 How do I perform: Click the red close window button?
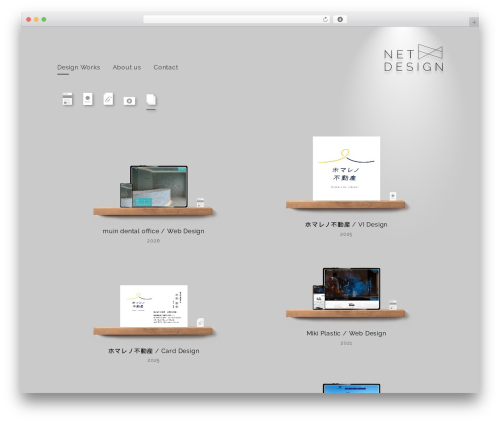click(x=29, y=20)
